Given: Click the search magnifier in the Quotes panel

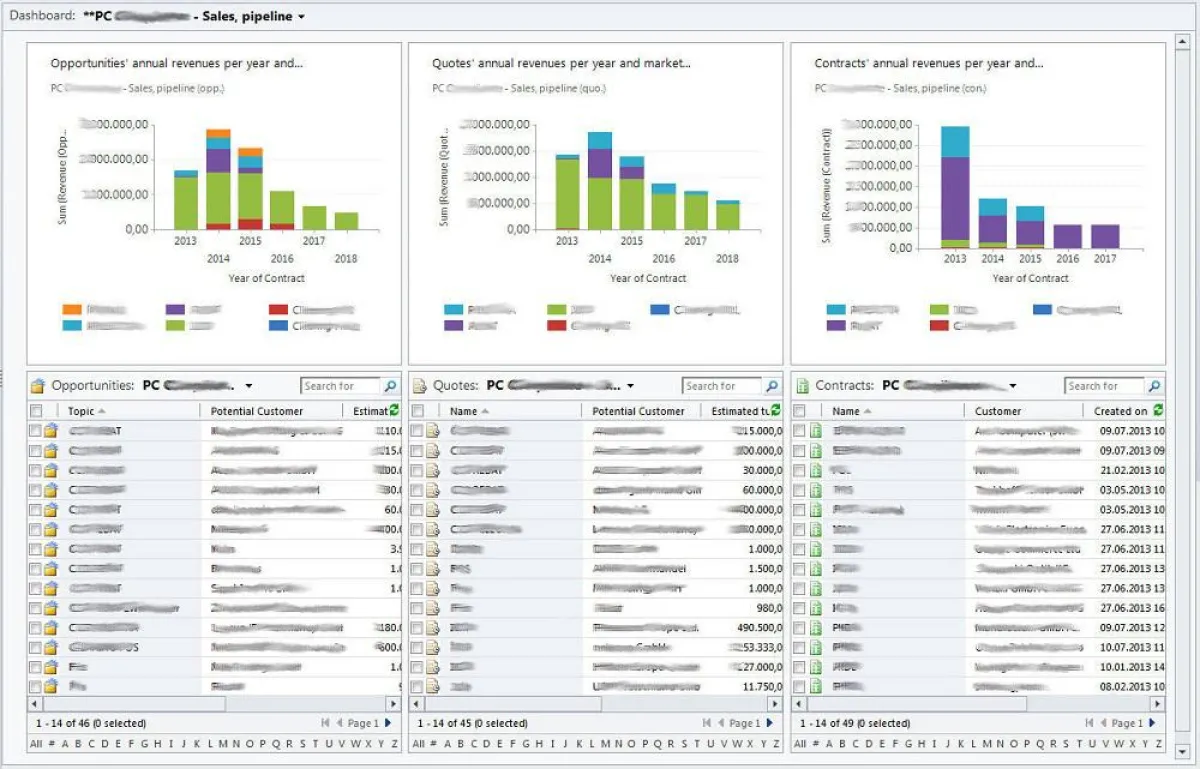Looking at the screenshot, I should 770,385.
